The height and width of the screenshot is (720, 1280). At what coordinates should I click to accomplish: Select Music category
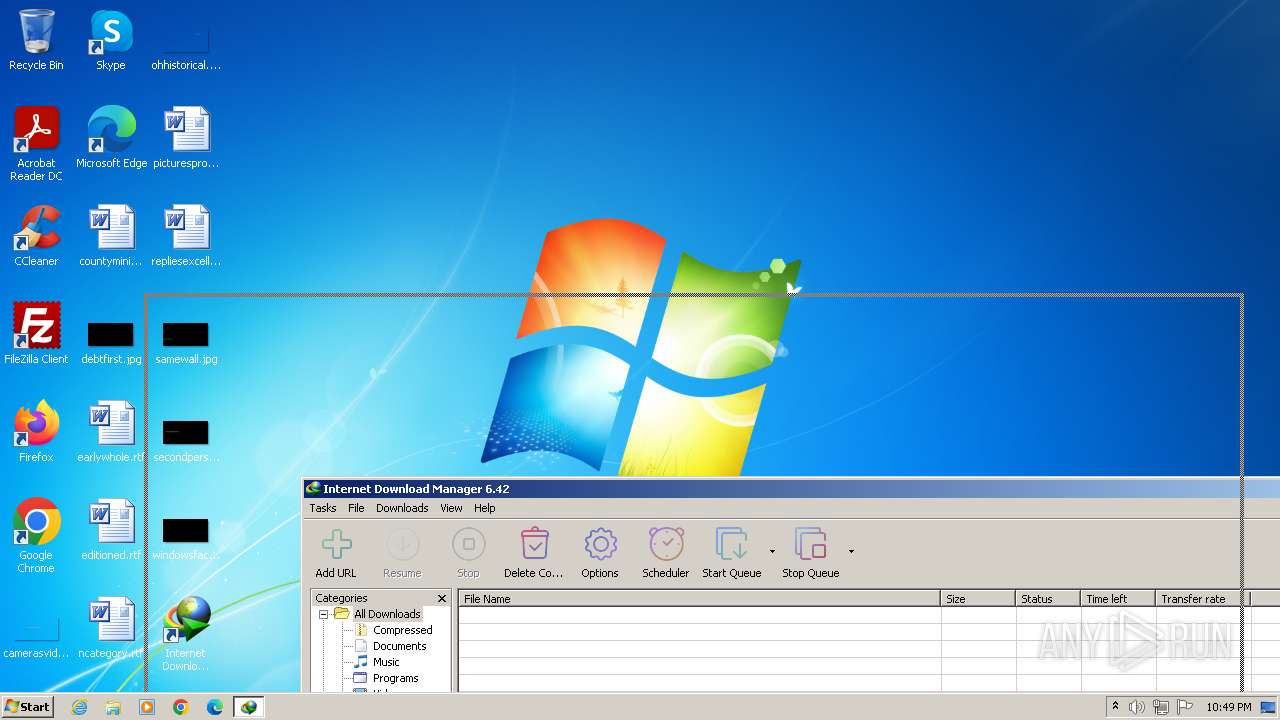(x=386, y=662)
